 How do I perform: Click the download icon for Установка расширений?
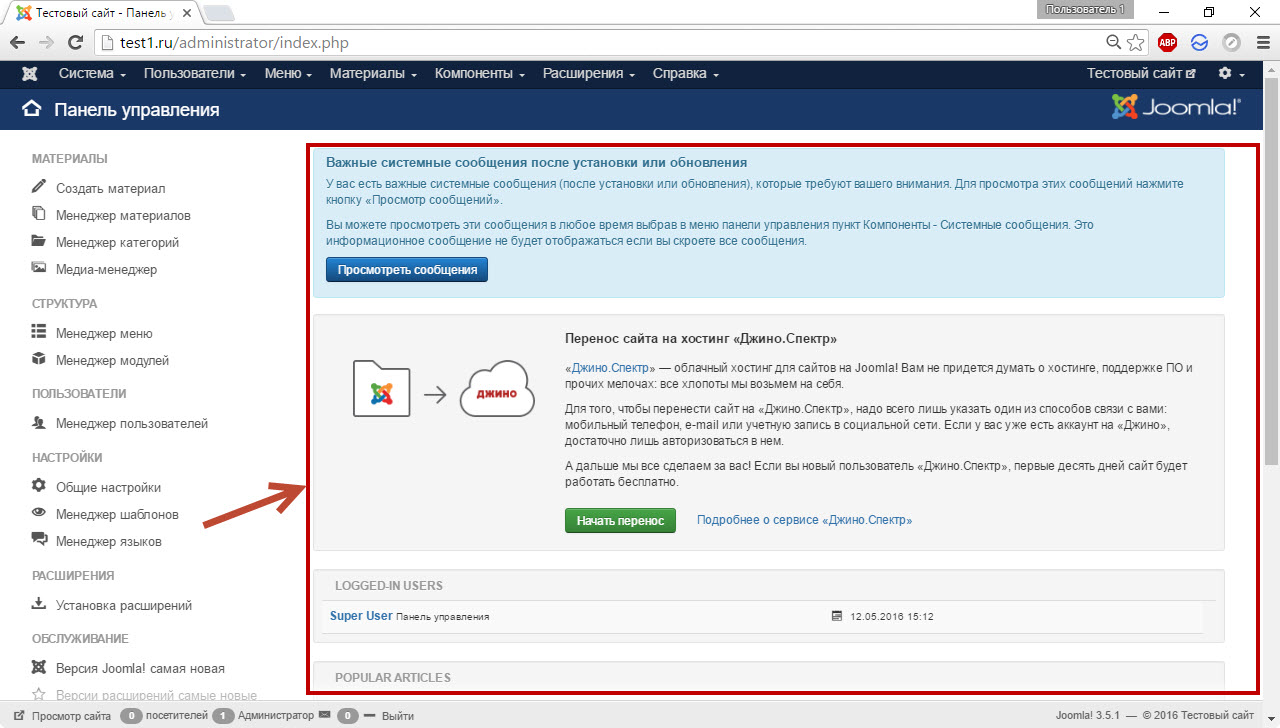coord(39,604)
